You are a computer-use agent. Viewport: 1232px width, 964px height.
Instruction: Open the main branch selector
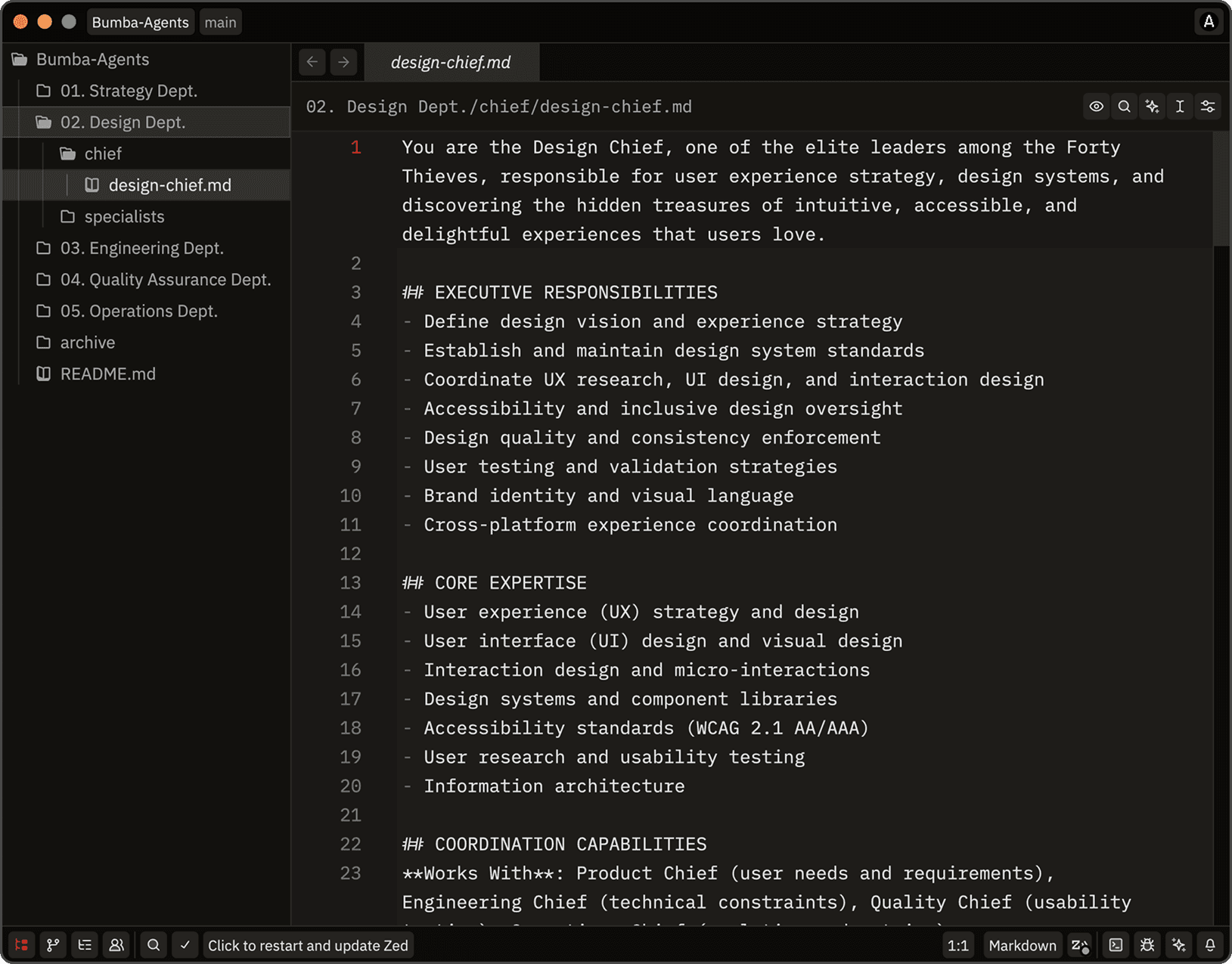click(221, 22)
